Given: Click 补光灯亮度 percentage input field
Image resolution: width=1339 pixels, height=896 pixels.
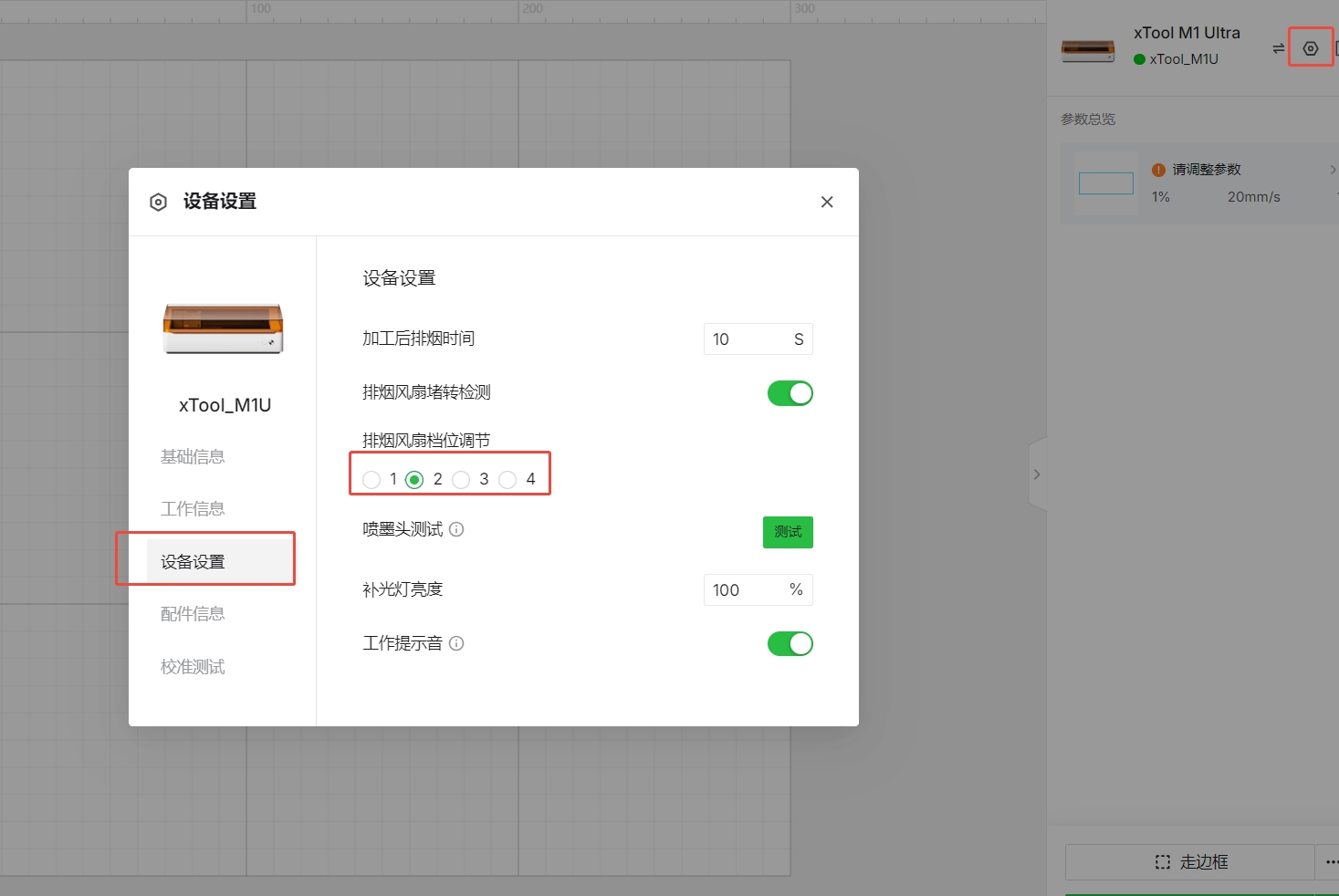Looking at the screenshot, I should [x=758, y=590].
